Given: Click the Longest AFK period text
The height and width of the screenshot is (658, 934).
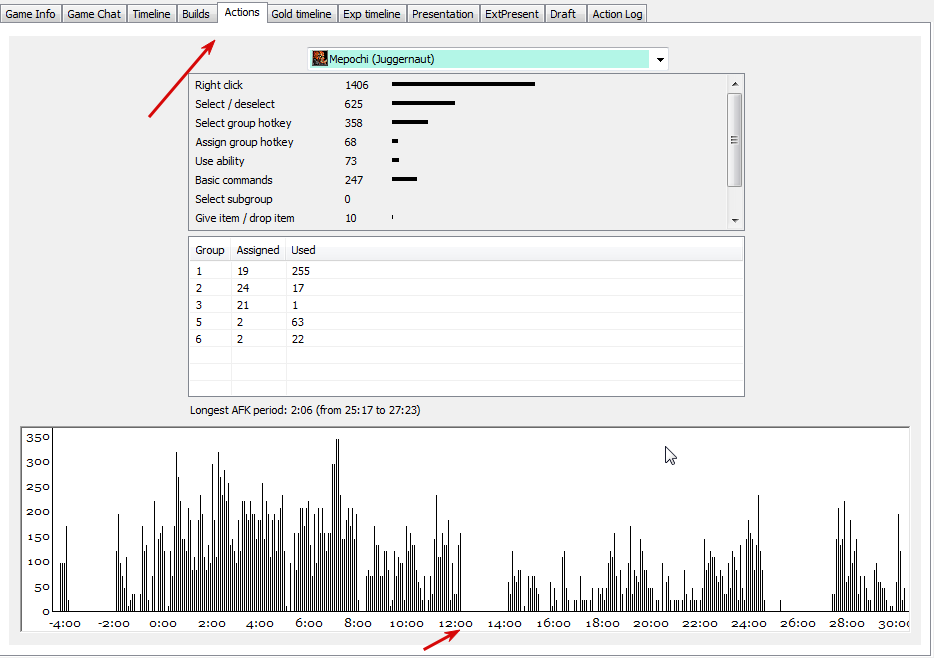Looking at the screenshot, I should pos(305,410).
